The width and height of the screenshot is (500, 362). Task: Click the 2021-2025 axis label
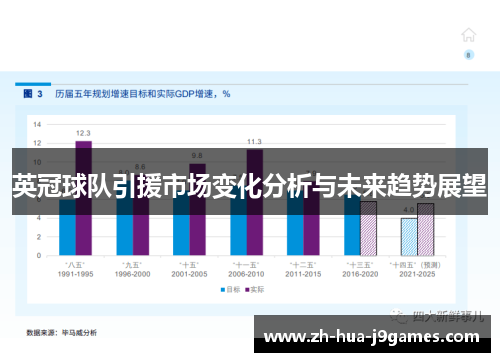click(417, 274)
